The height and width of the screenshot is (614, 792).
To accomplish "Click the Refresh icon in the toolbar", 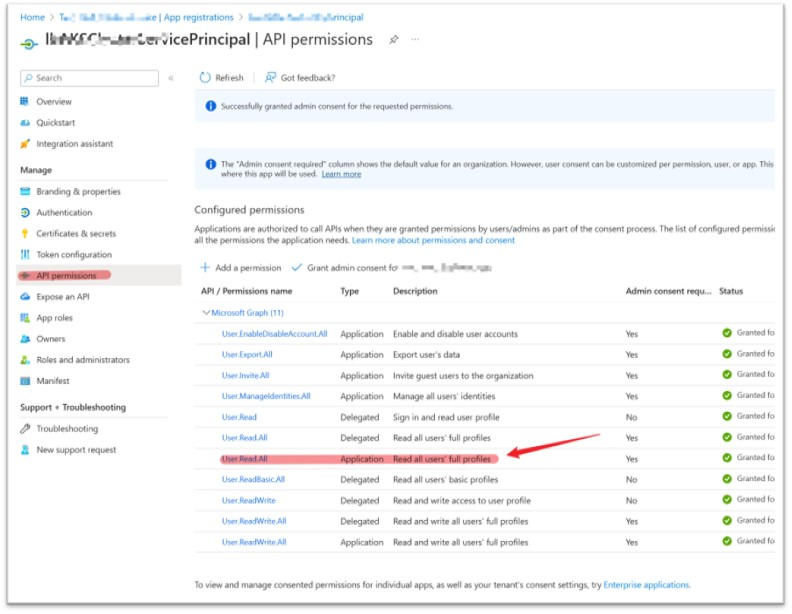I will (205, 78).
